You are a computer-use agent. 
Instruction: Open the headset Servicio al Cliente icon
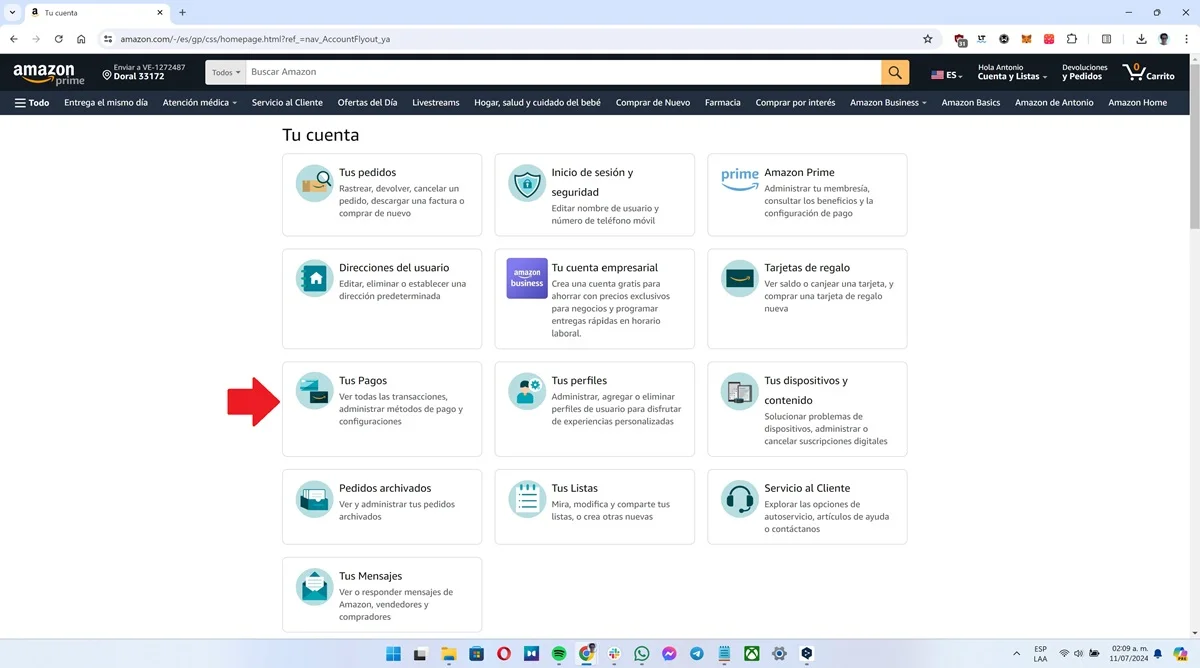click(740, 499)
